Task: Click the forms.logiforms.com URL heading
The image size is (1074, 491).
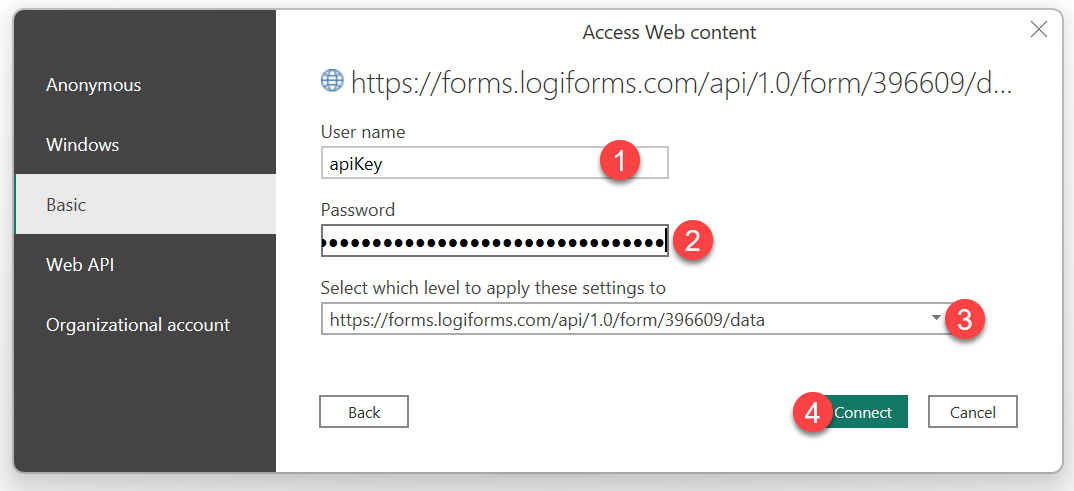Action: point(682,82)
